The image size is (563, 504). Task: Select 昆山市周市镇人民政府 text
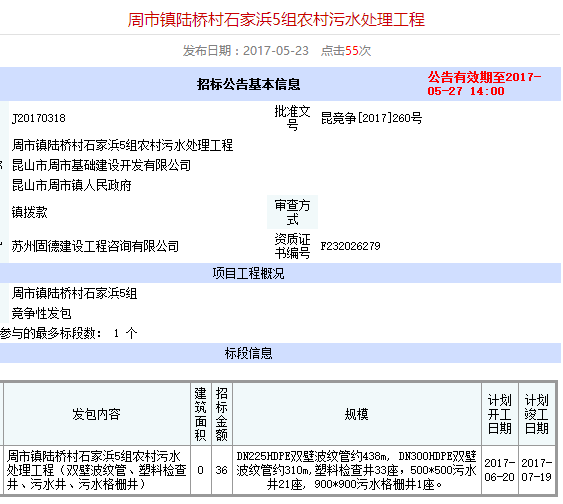71,186
